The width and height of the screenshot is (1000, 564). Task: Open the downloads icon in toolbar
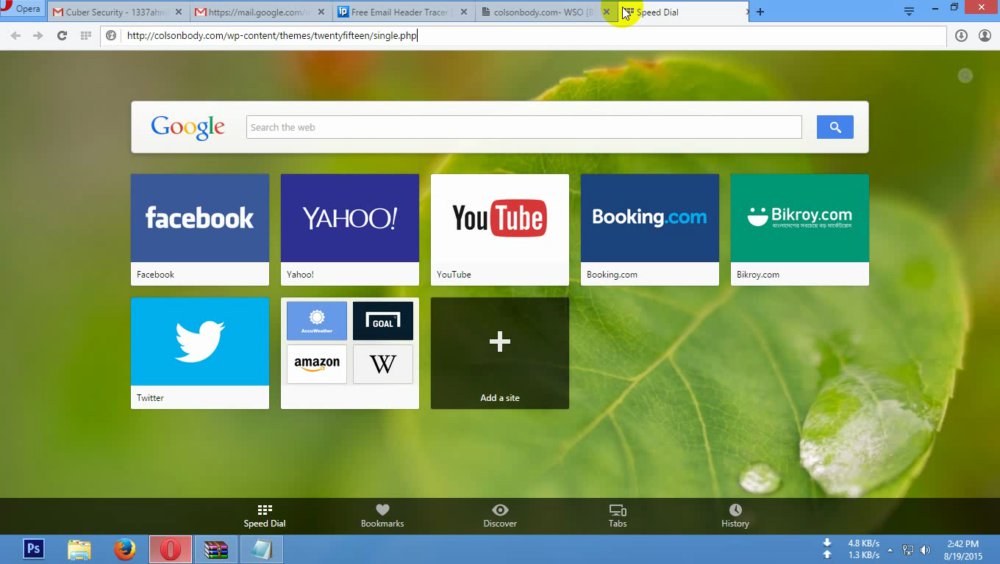[x=961, y=36]
